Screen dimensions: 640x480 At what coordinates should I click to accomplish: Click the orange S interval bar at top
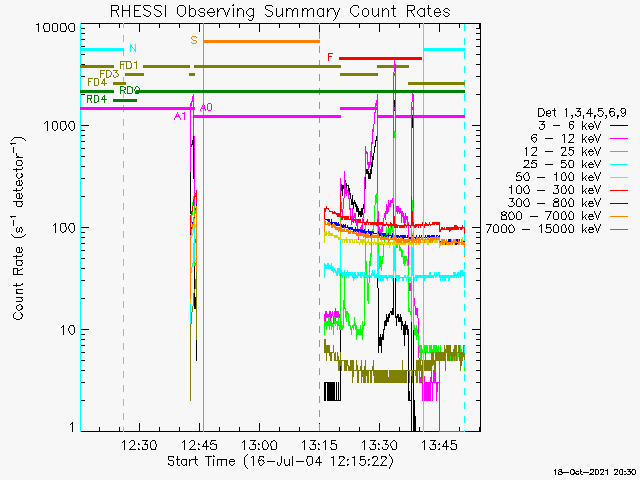coord(261,41)
